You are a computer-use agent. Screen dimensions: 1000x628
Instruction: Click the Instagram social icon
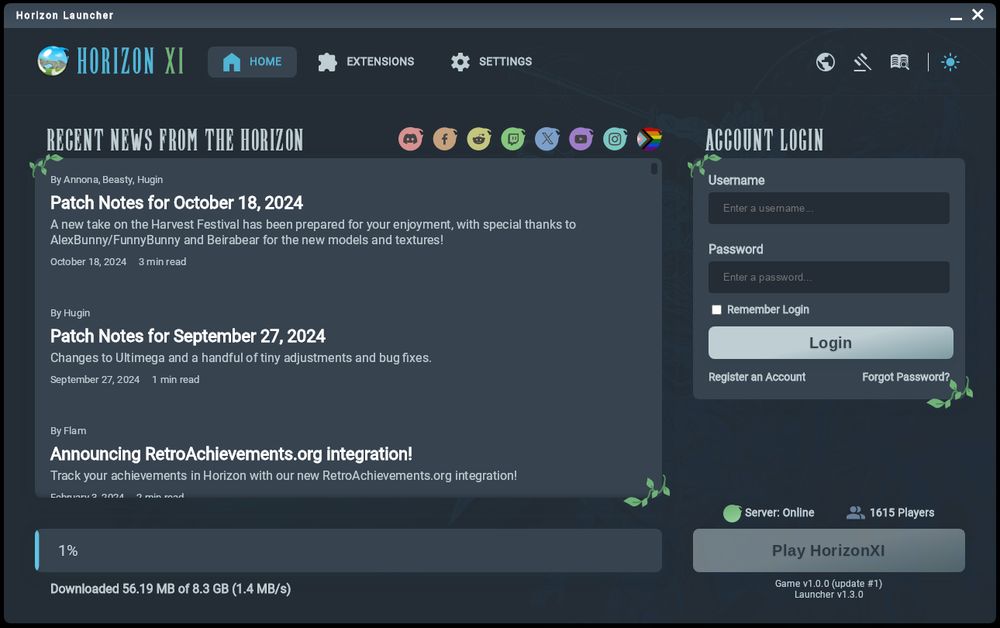[x=615, y=139]
